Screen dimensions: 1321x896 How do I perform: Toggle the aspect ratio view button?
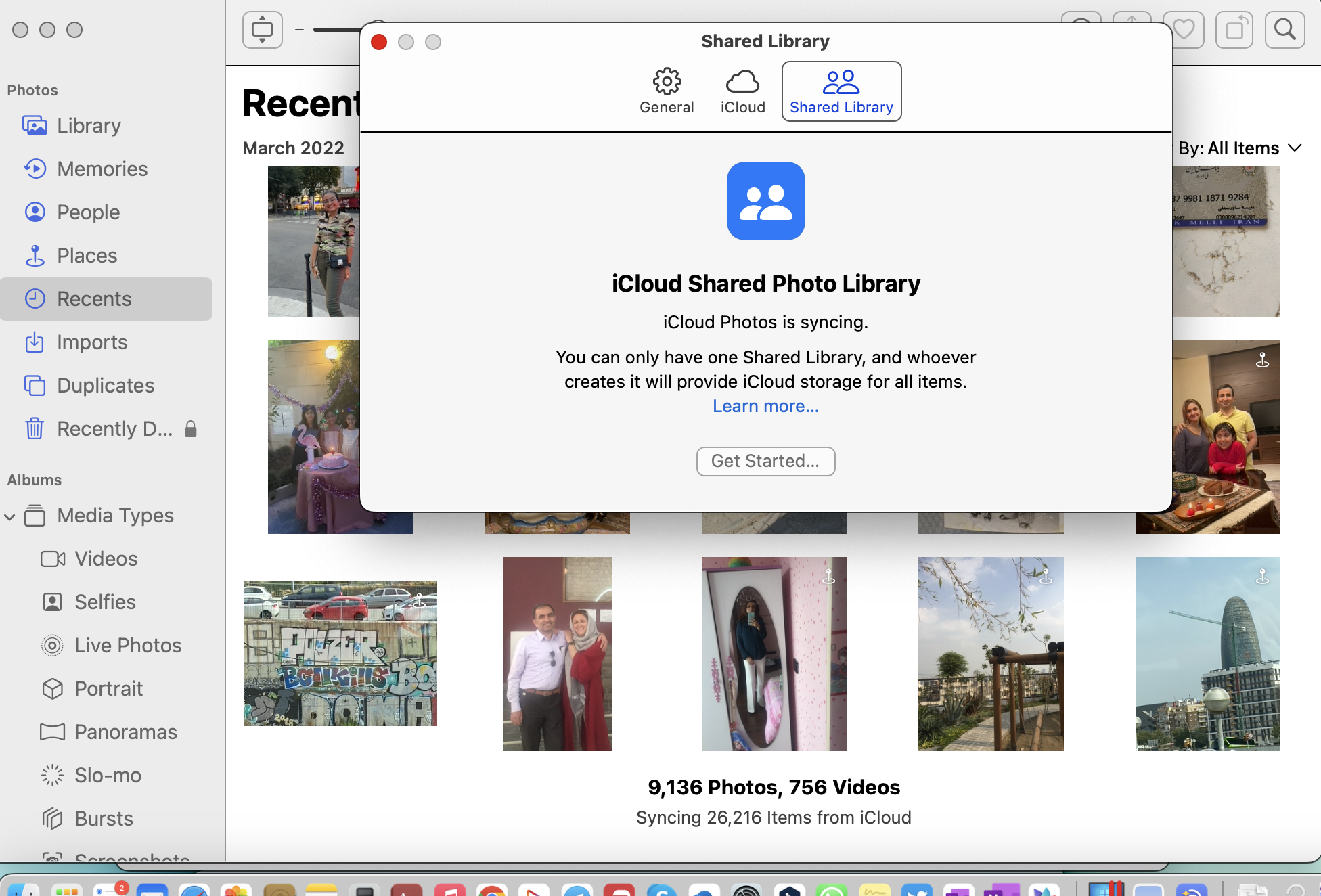[x=262, y=30]
